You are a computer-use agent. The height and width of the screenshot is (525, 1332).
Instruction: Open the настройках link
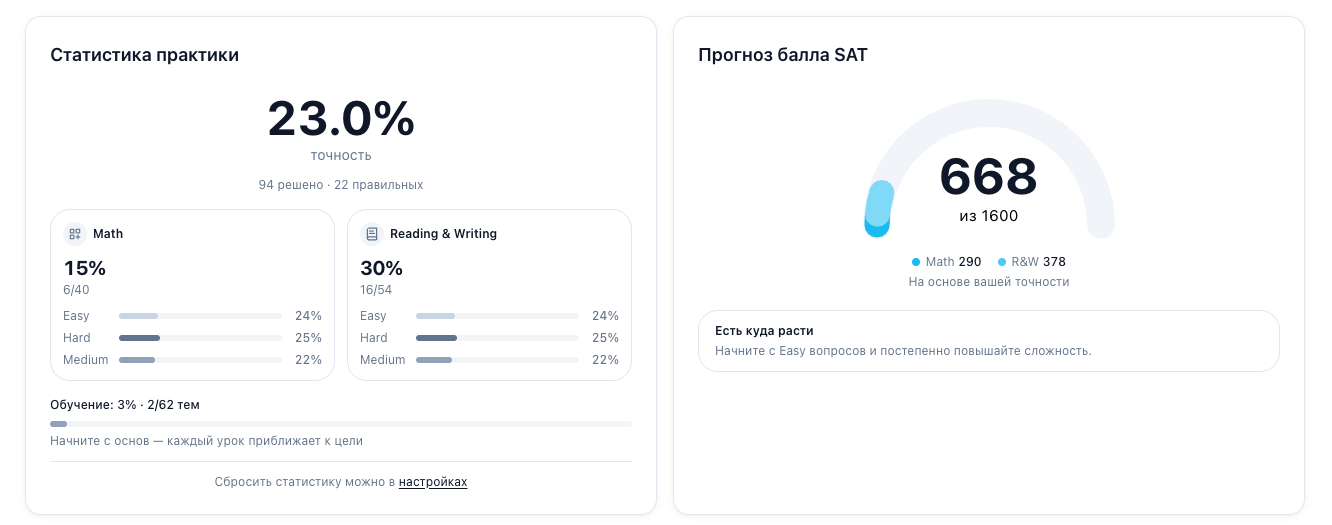click(x=433, y=482)
